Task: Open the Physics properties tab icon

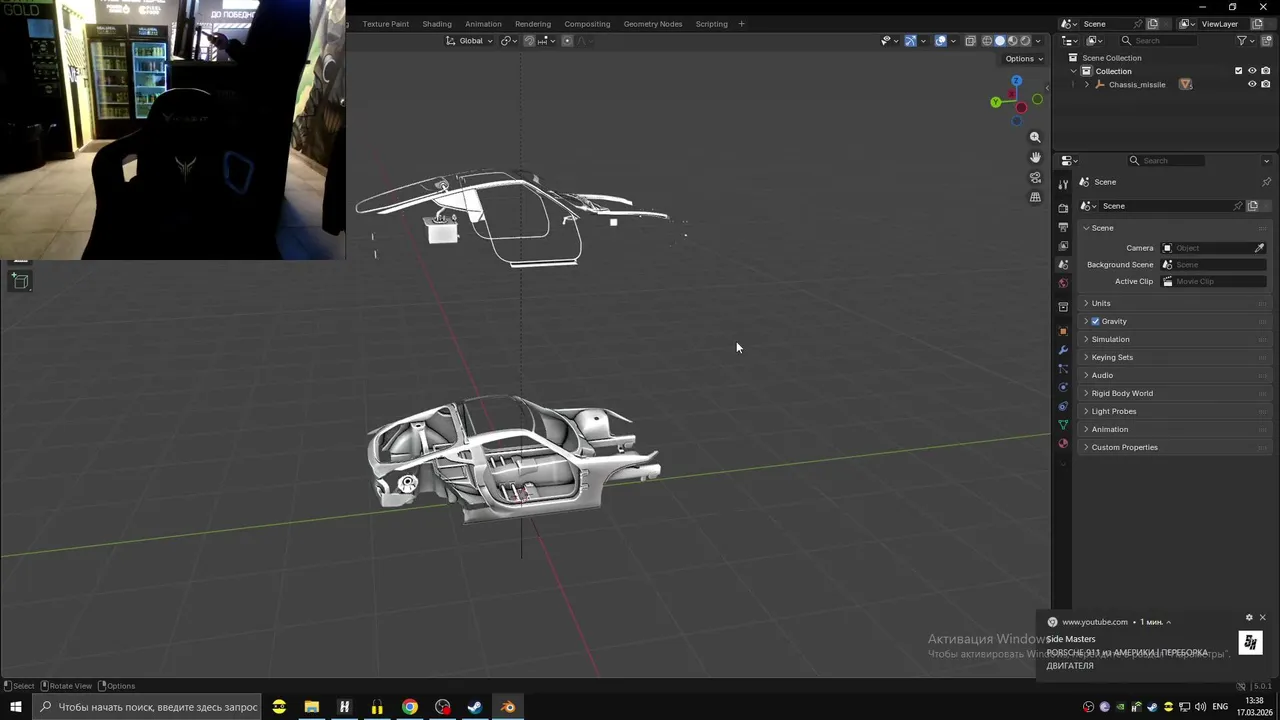Action: click(1063, 387)
